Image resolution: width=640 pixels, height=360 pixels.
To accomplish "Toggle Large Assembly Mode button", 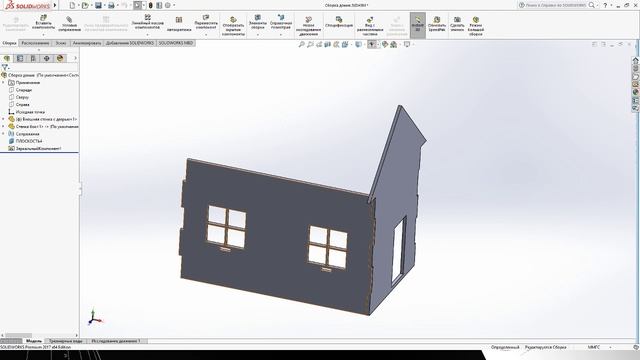I will coord(476,26).
